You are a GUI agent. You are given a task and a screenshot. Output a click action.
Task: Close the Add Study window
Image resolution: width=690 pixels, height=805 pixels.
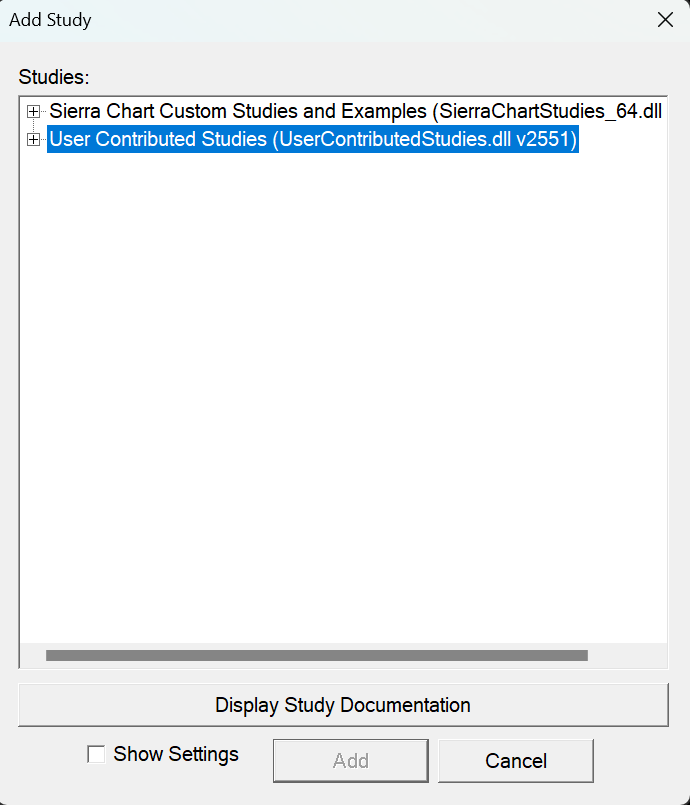665,19
